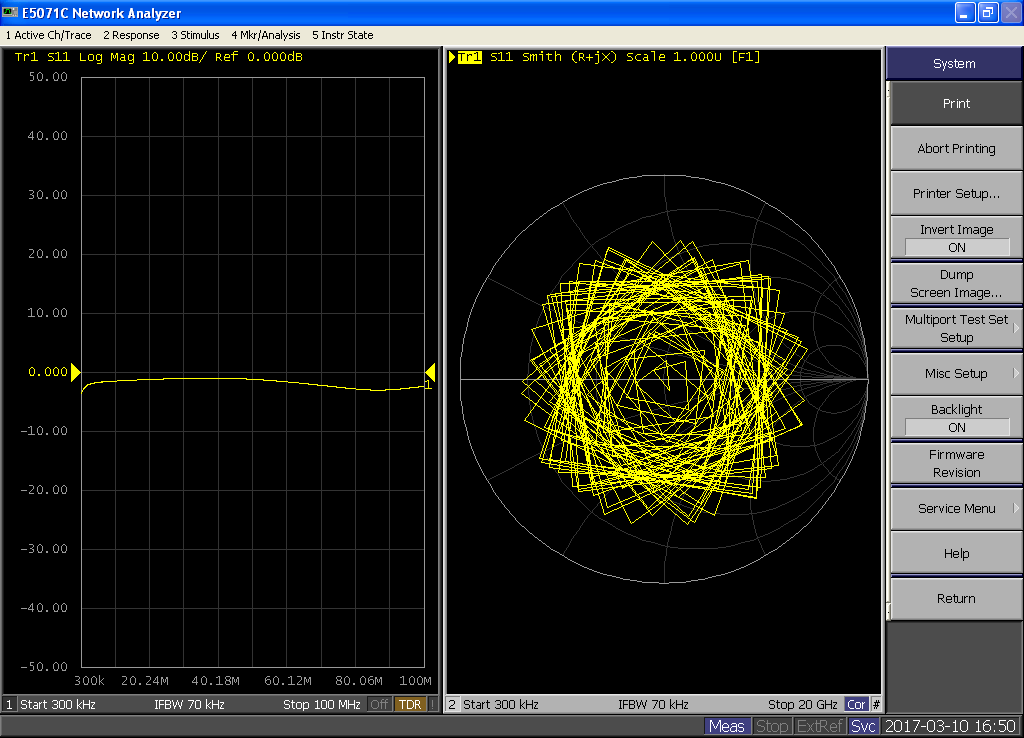Screen dimensions: 1024x738
Task: Click Start 300 kHz in channel 2 bar
Action: point(501,705)
